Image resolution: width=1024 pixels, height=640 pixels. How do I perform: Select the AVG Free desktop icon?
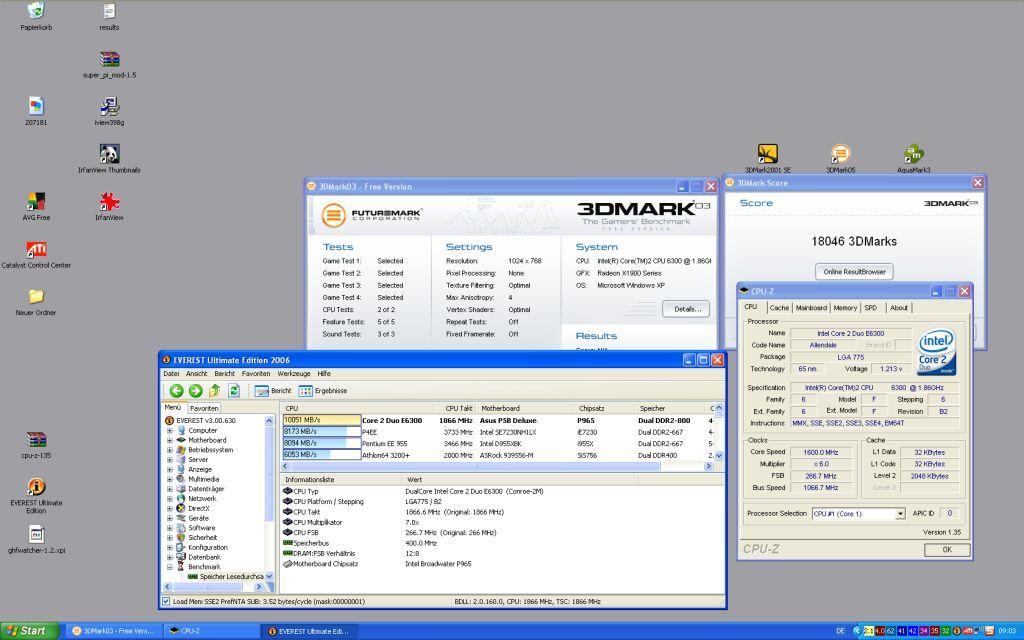click(x=36, y=206)
